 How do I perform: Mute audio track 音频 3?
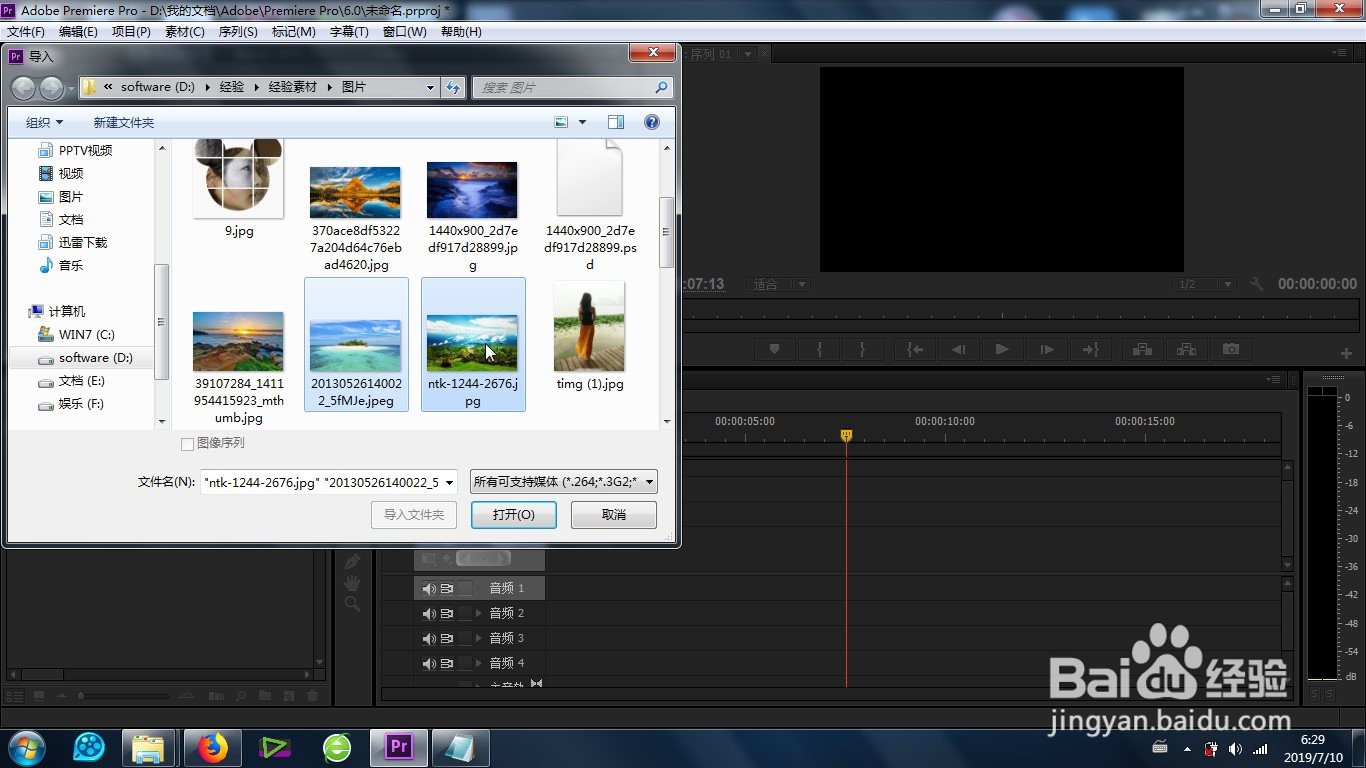(429, 638)
